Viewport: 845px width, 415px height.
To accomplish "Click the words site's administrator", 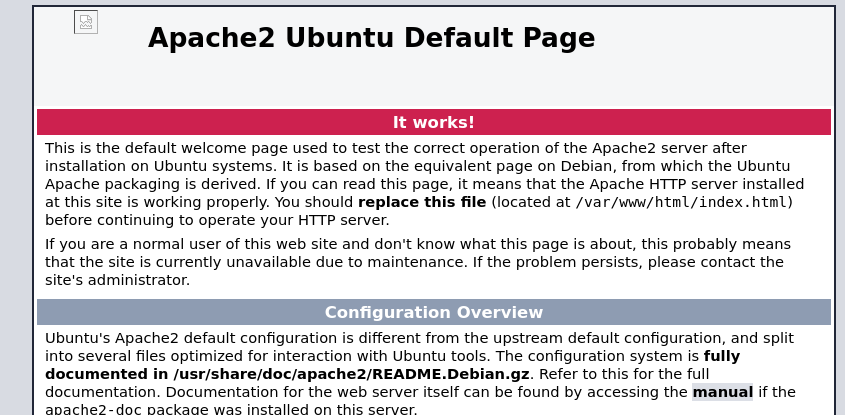I will [116, 280].
